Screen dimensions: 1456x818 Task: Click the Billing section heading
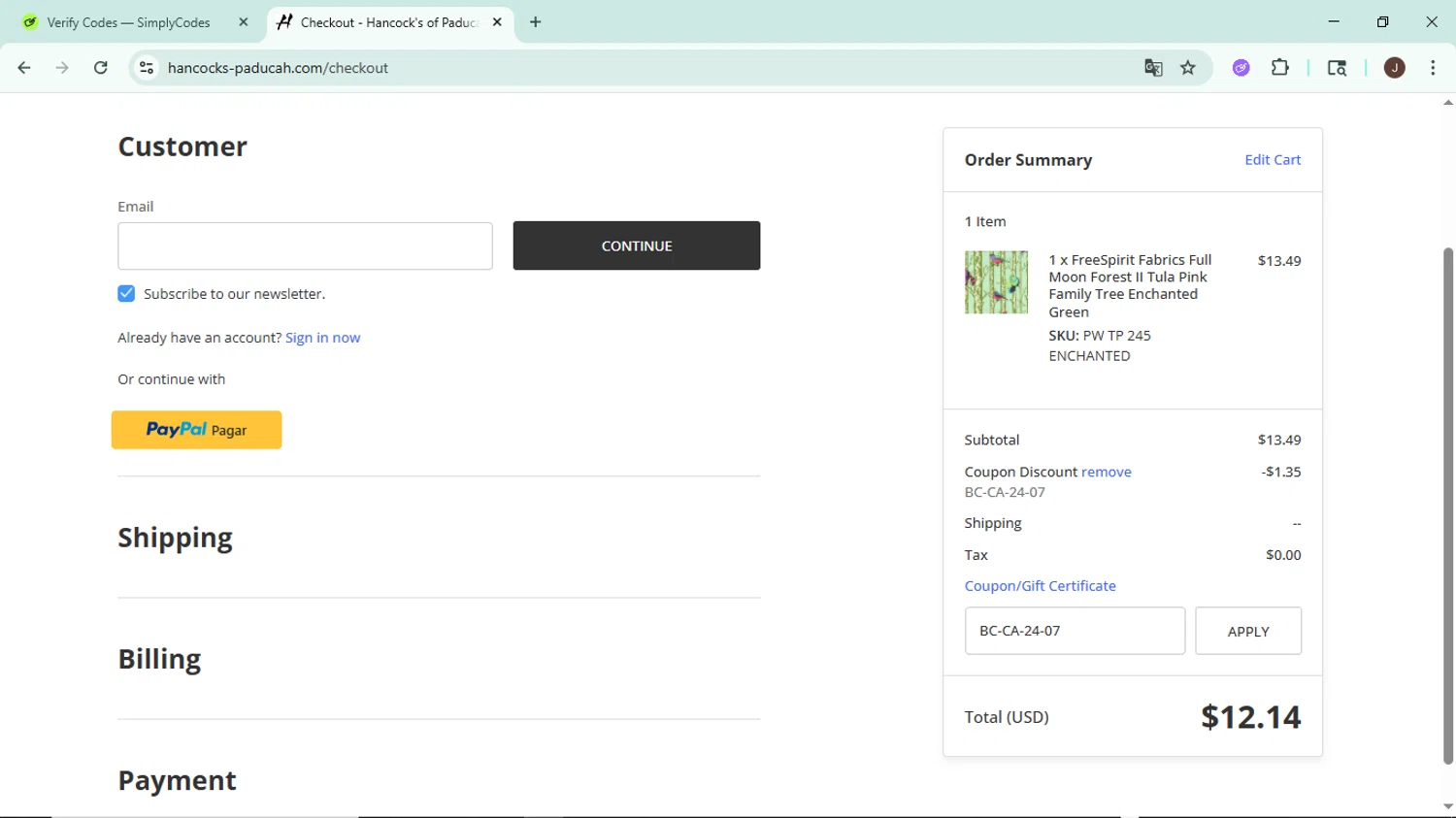click(159, 659)
